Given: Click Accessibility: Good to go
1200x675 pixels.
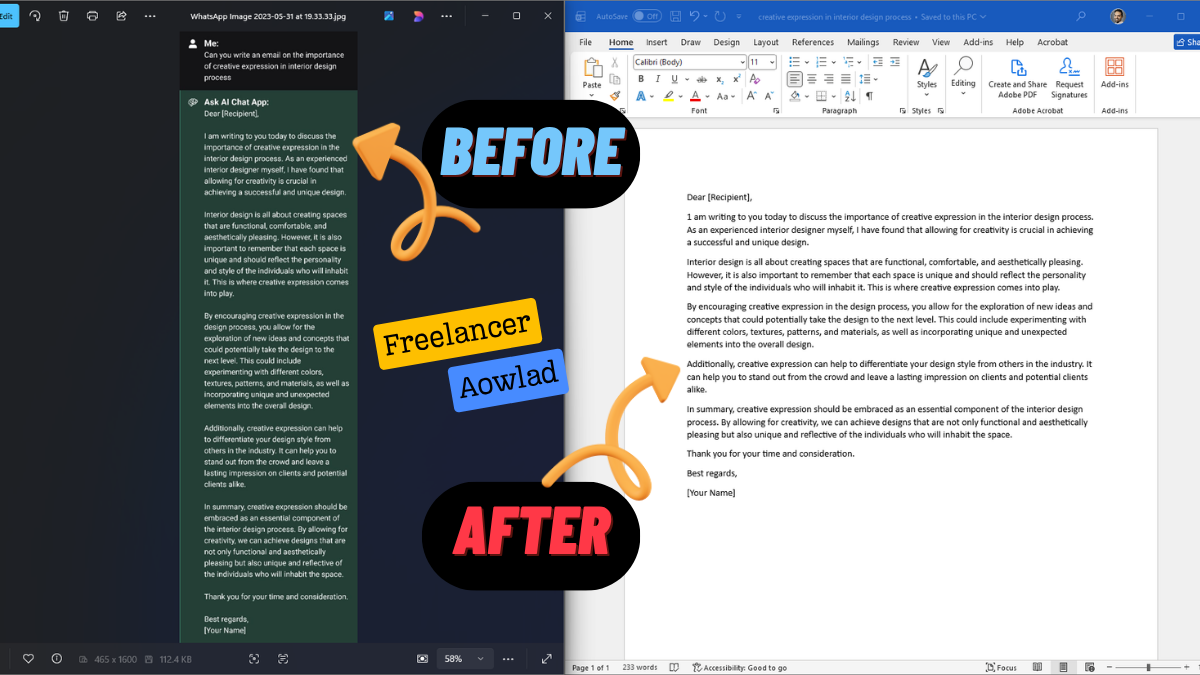Looking at the screenshot, I should pyautogui.click(x=743, y=666).
